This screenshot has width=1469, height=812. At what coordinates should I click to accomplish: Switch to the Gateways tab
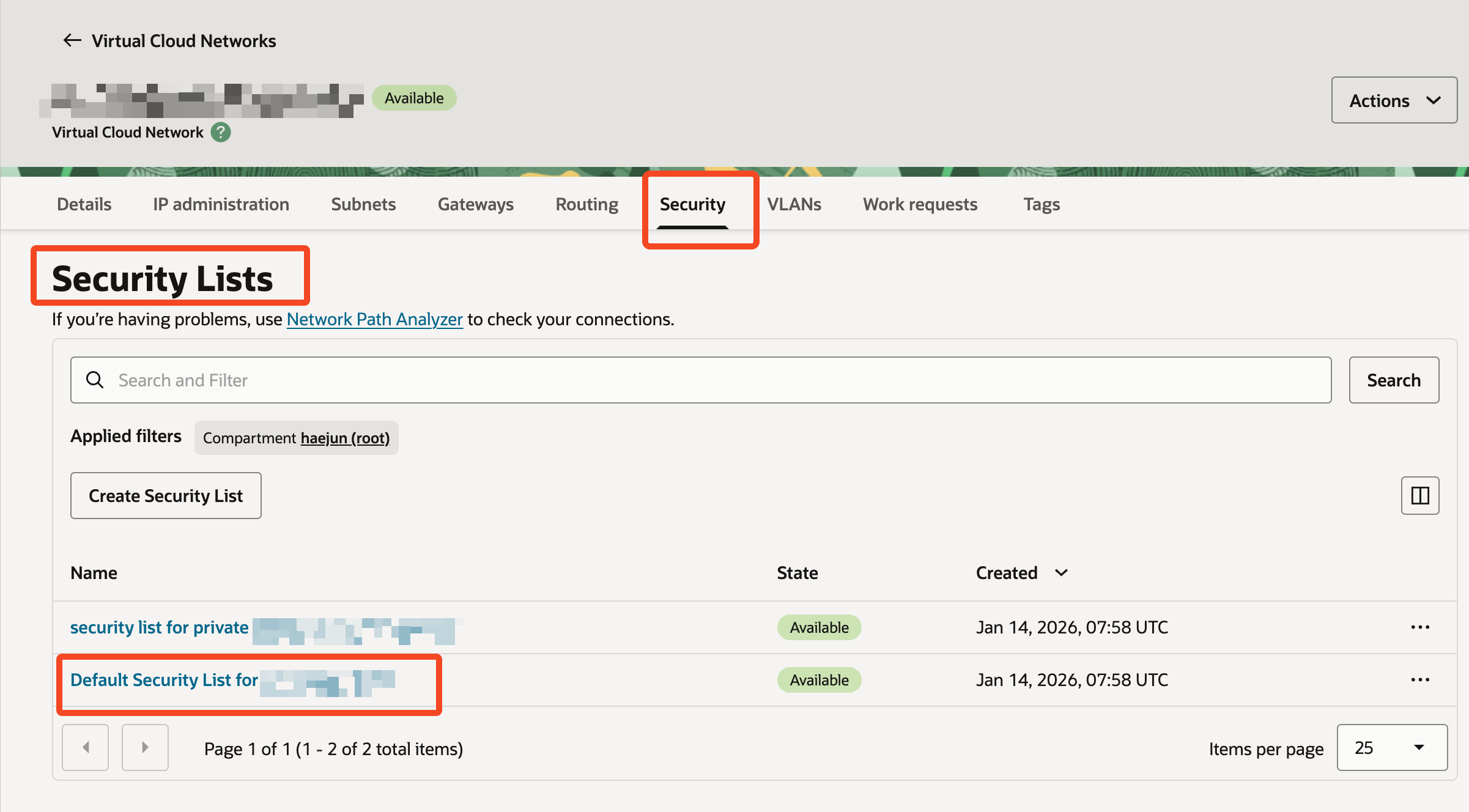tap(475, 204)
